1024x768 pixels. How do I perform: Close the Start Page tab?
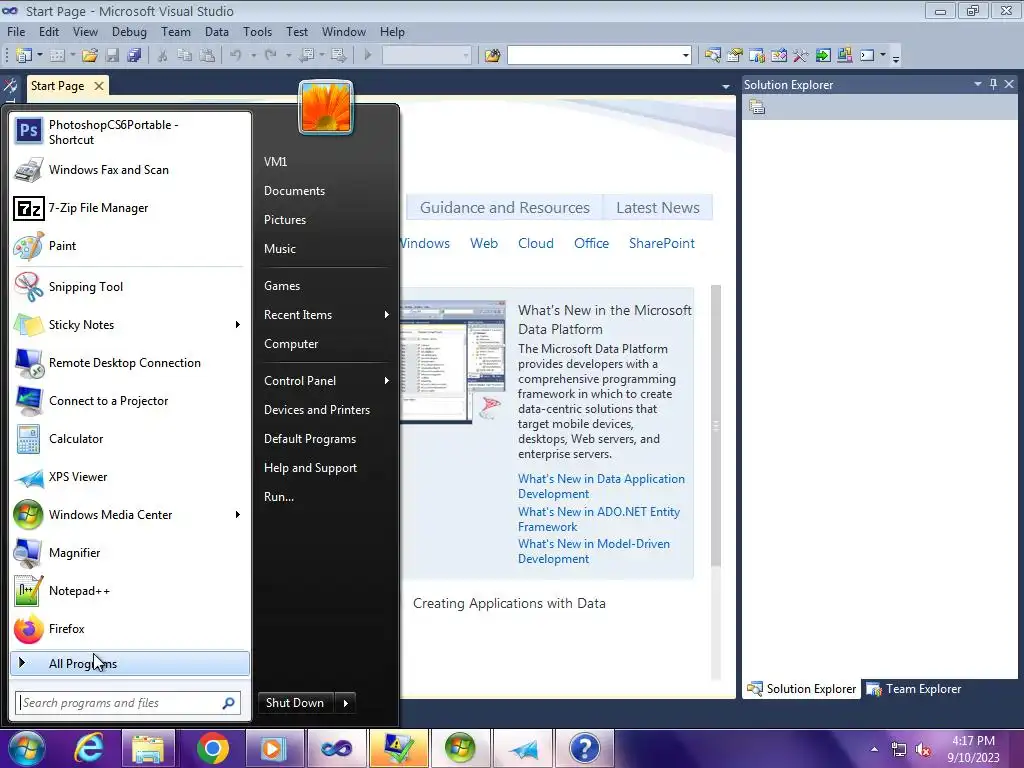coord(99,86)
